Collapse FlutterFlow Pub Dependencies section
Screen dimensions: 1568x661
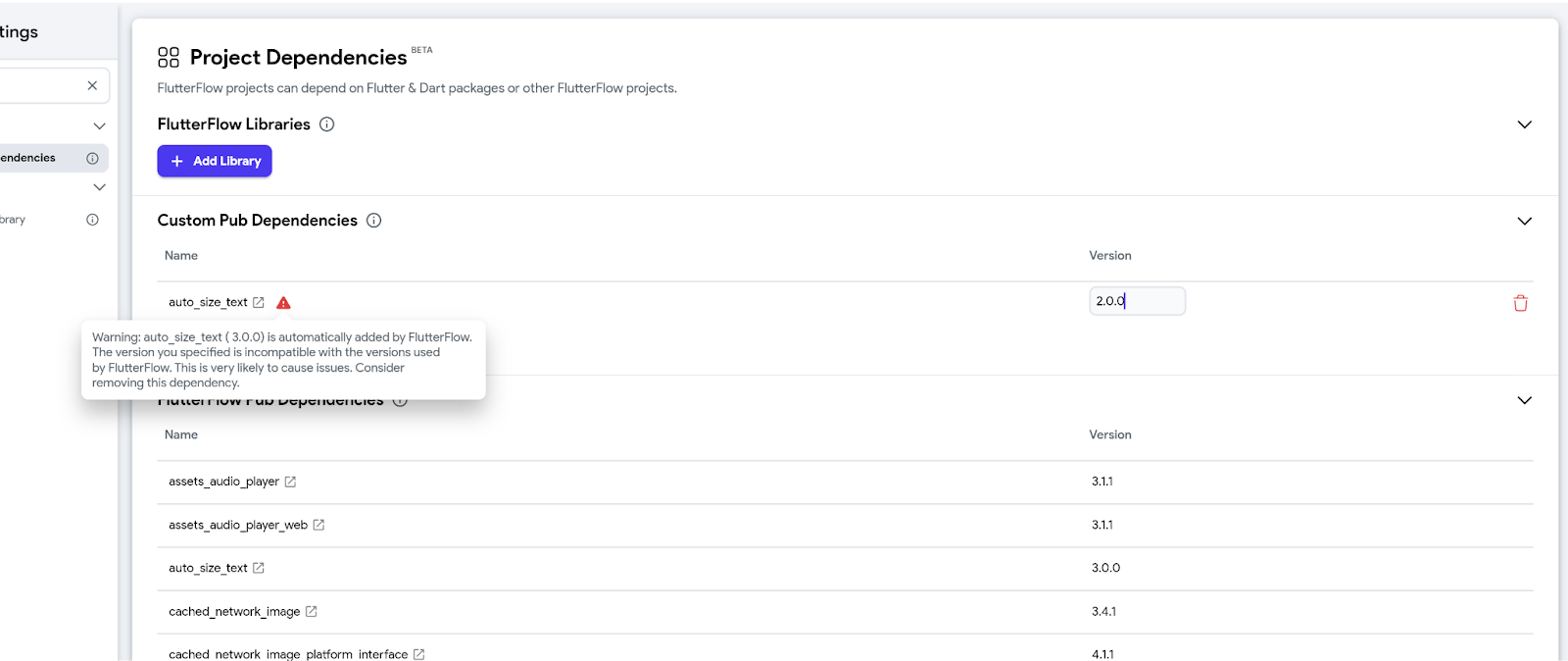(1525, 400)
